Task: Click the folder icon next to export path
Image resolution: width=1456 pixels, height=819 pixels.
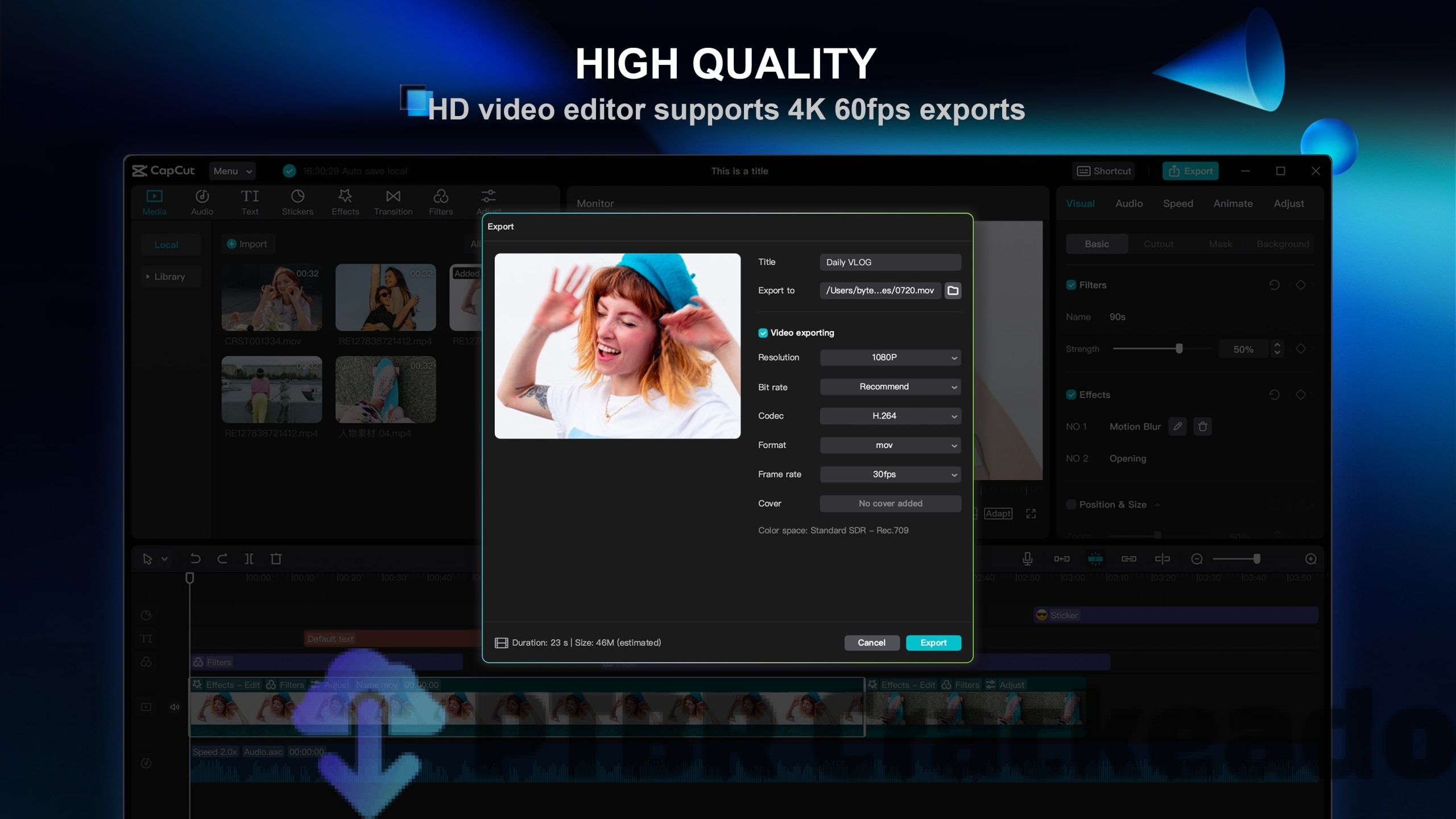Action: 952,290
